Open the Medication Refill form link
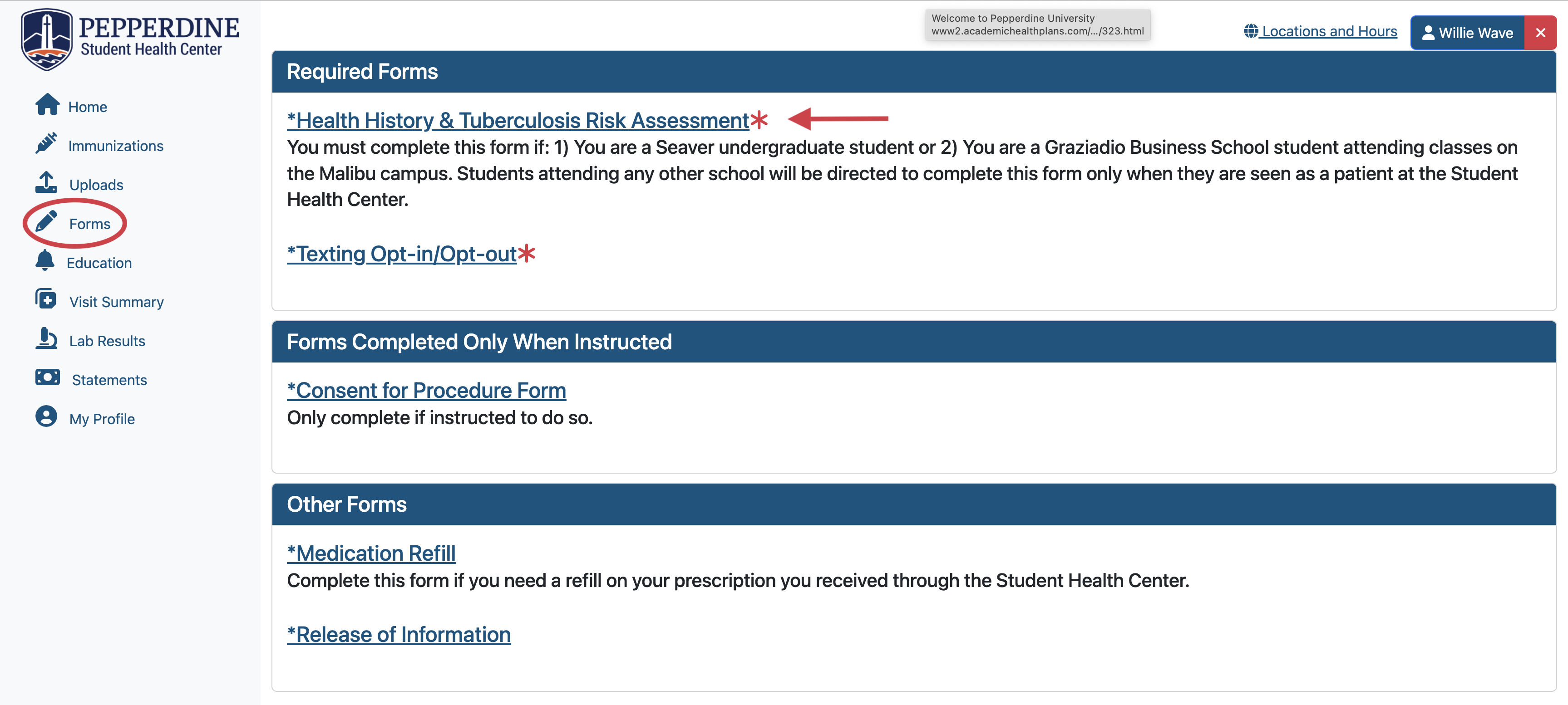The width and height of the screenshot is (1568, 705). click(371, 553)
